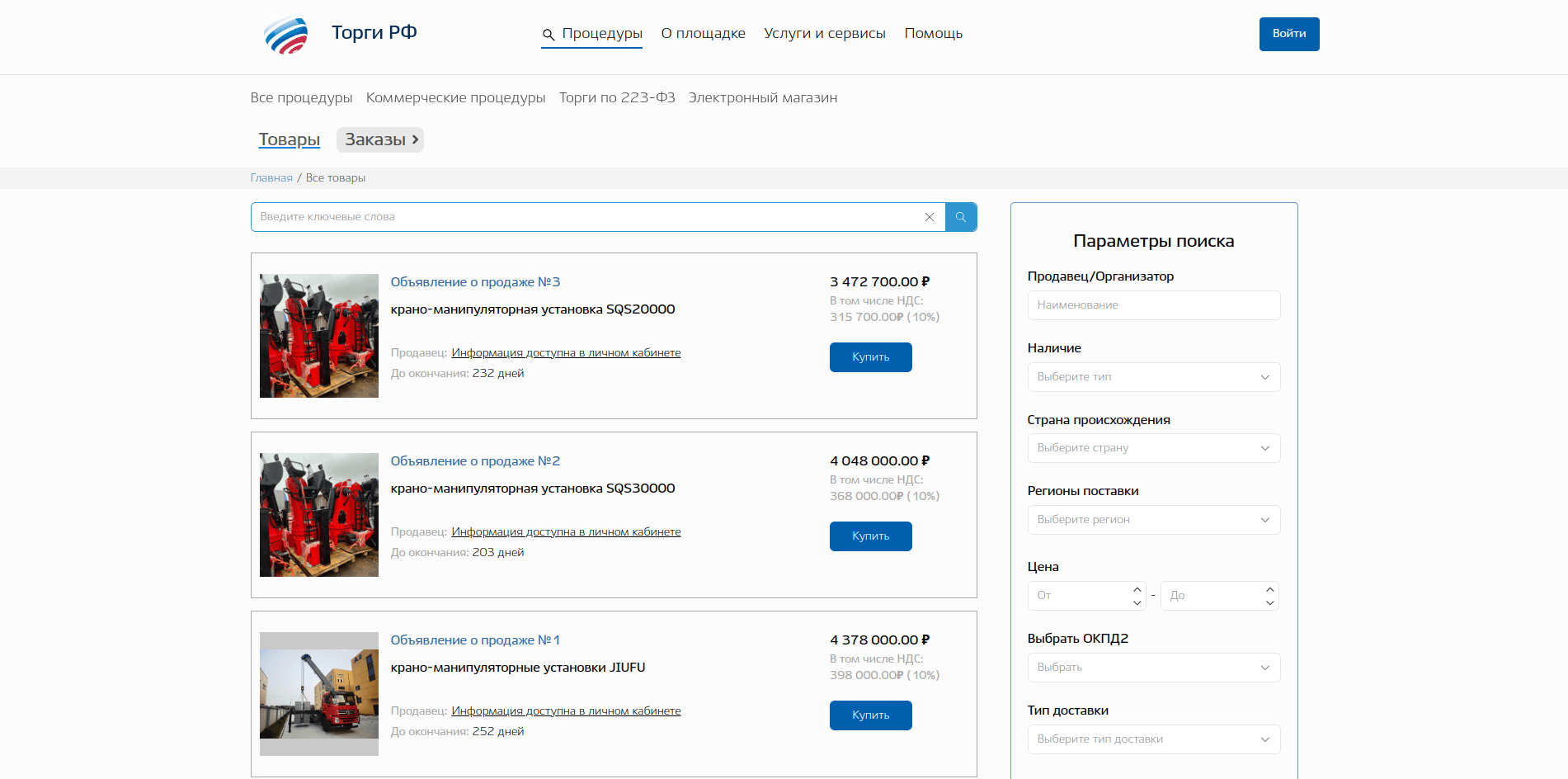Click seller info link for listing №3
1568x779 pixels.
click(566, 353)
